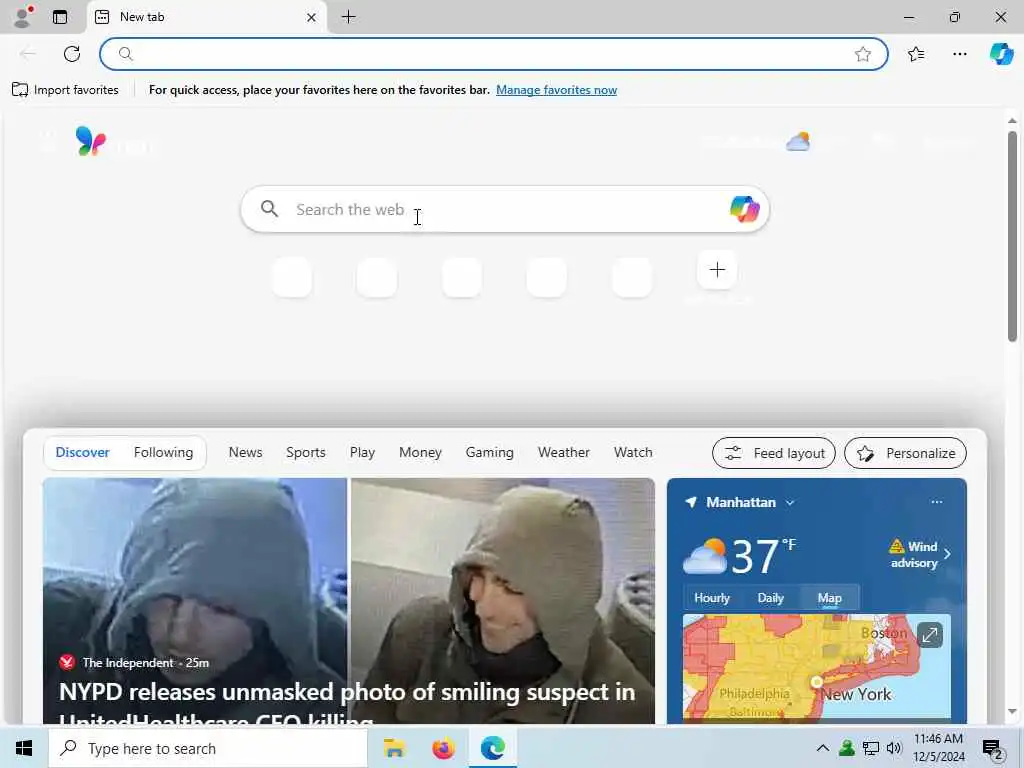Switch to the Following tab
Image resolution: width=1024 pixels, height=768 pixels.
163,453
